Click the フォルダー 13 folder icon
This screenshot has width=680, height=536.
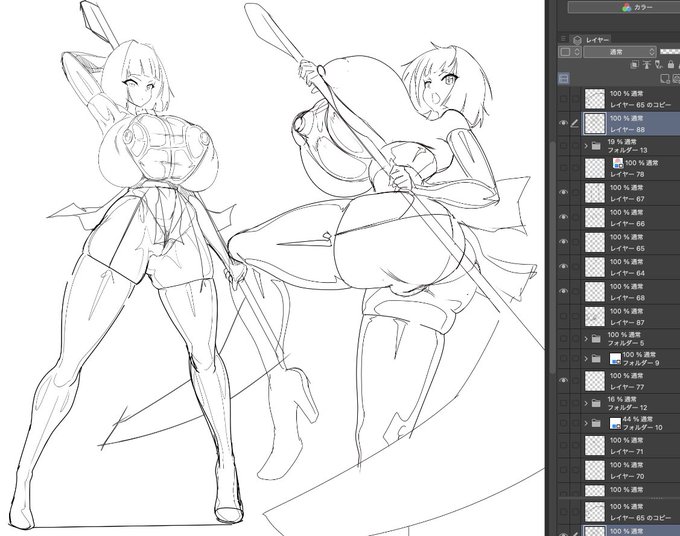tap(596, 146)
